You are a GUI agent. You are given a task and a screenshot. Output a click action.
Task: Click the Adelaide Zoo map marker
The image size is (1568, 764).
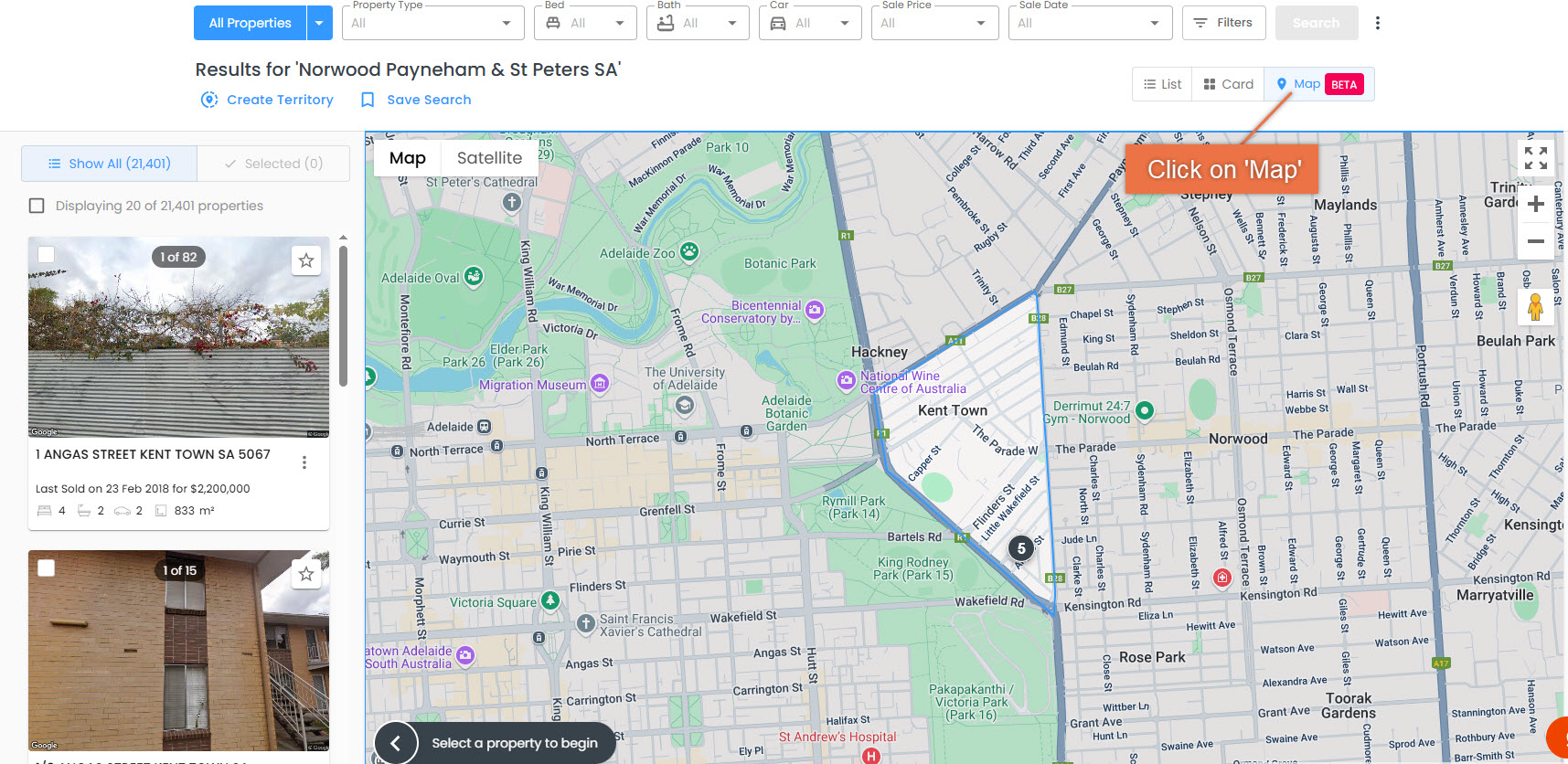coord(689,251)
